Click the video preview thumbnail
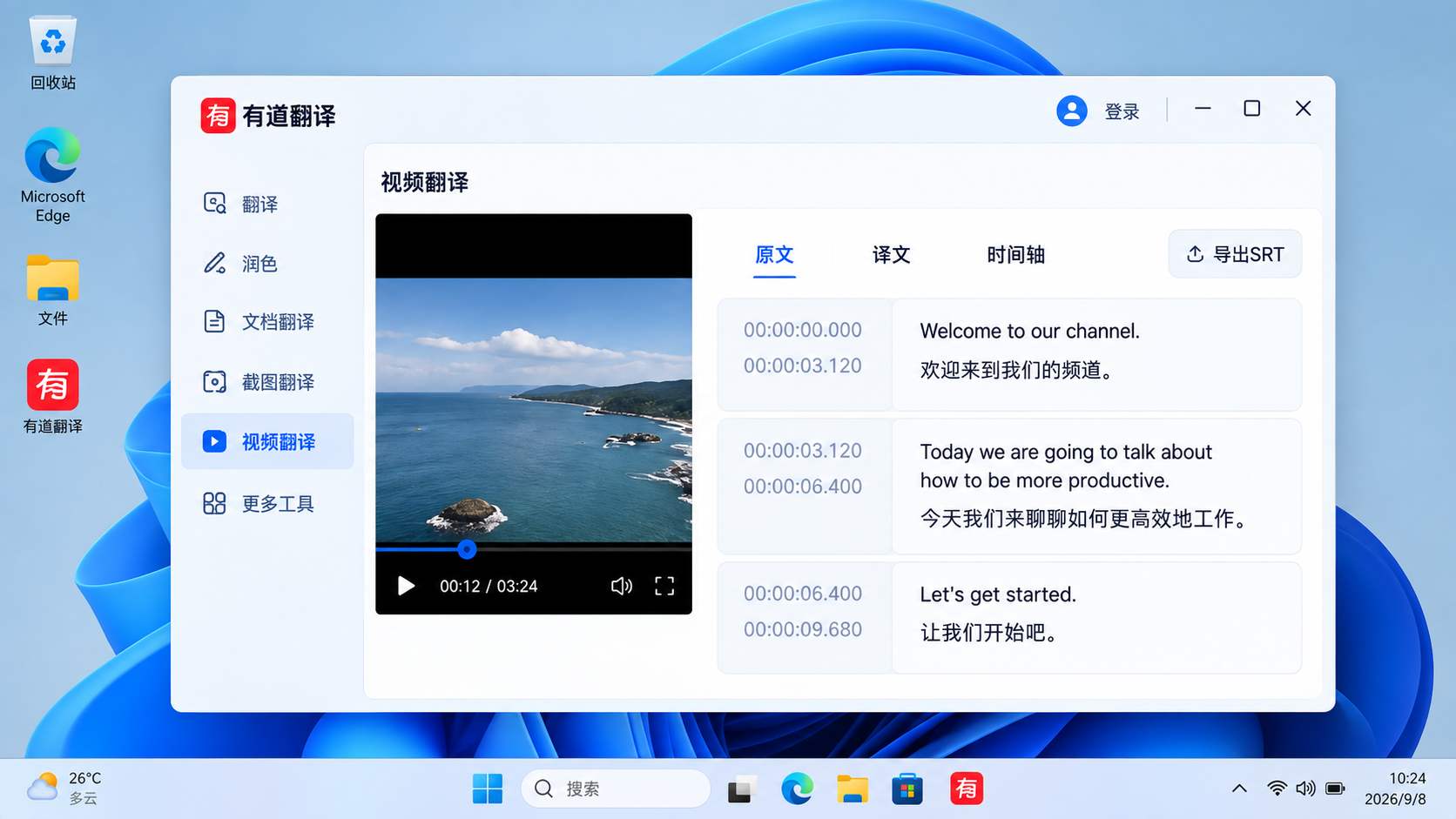This screenshot has height=819, width=1456. (534, 410)
